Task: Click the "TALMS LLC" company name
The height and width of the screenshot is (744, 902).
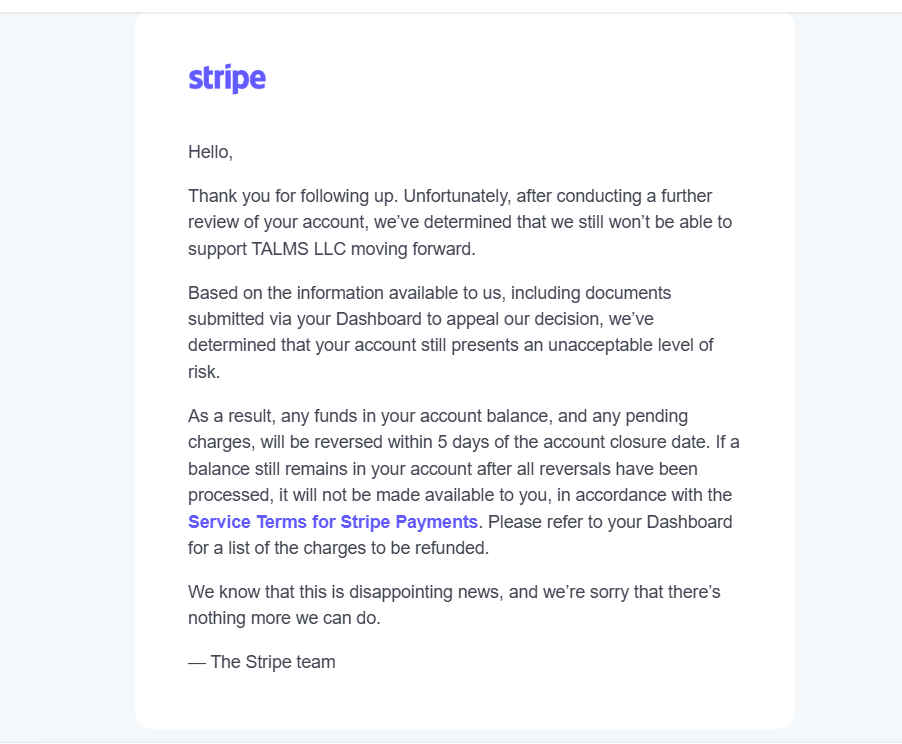Action: coord(299,249)
